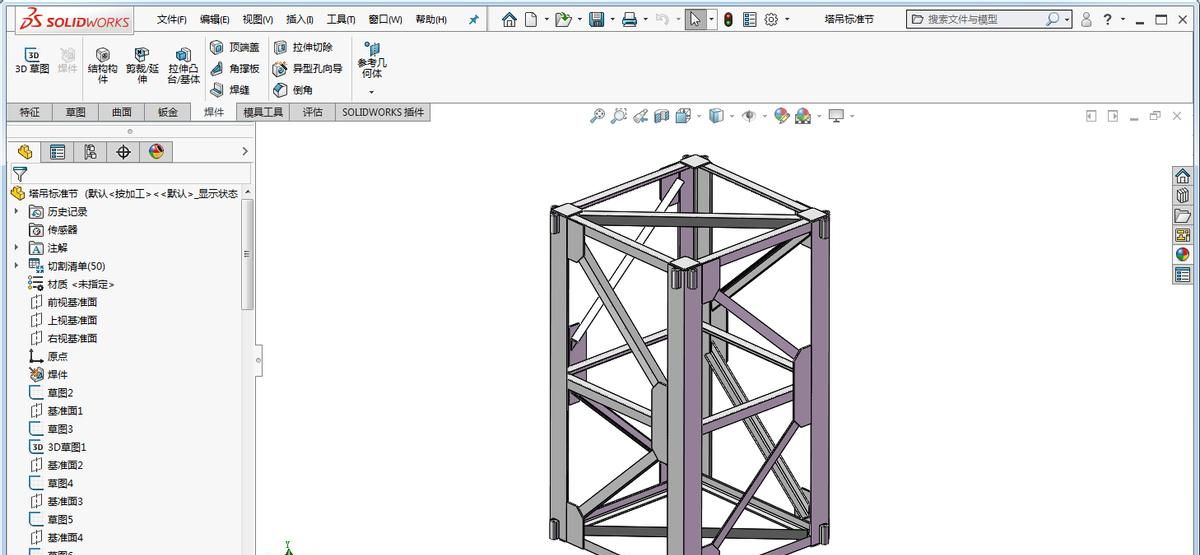The width and height of the screenshot is (1200, 555).
Task: Switch to DimXpertManager crosshair tab
Action: (x=123, y=152)
